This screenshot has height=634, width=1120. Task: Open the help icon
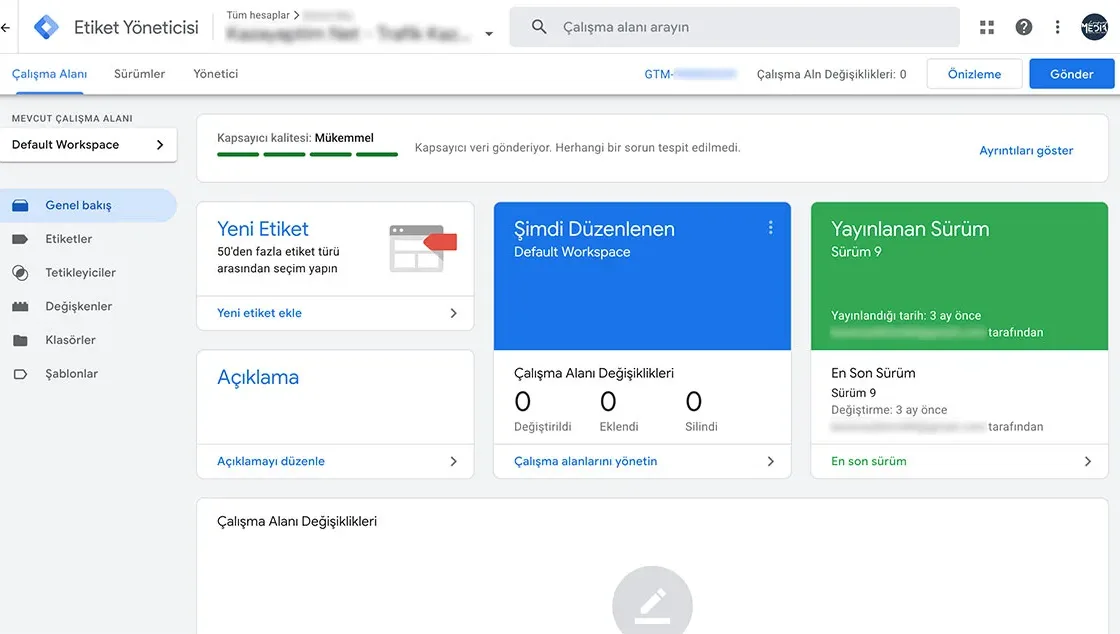(x=1023, y=26)
